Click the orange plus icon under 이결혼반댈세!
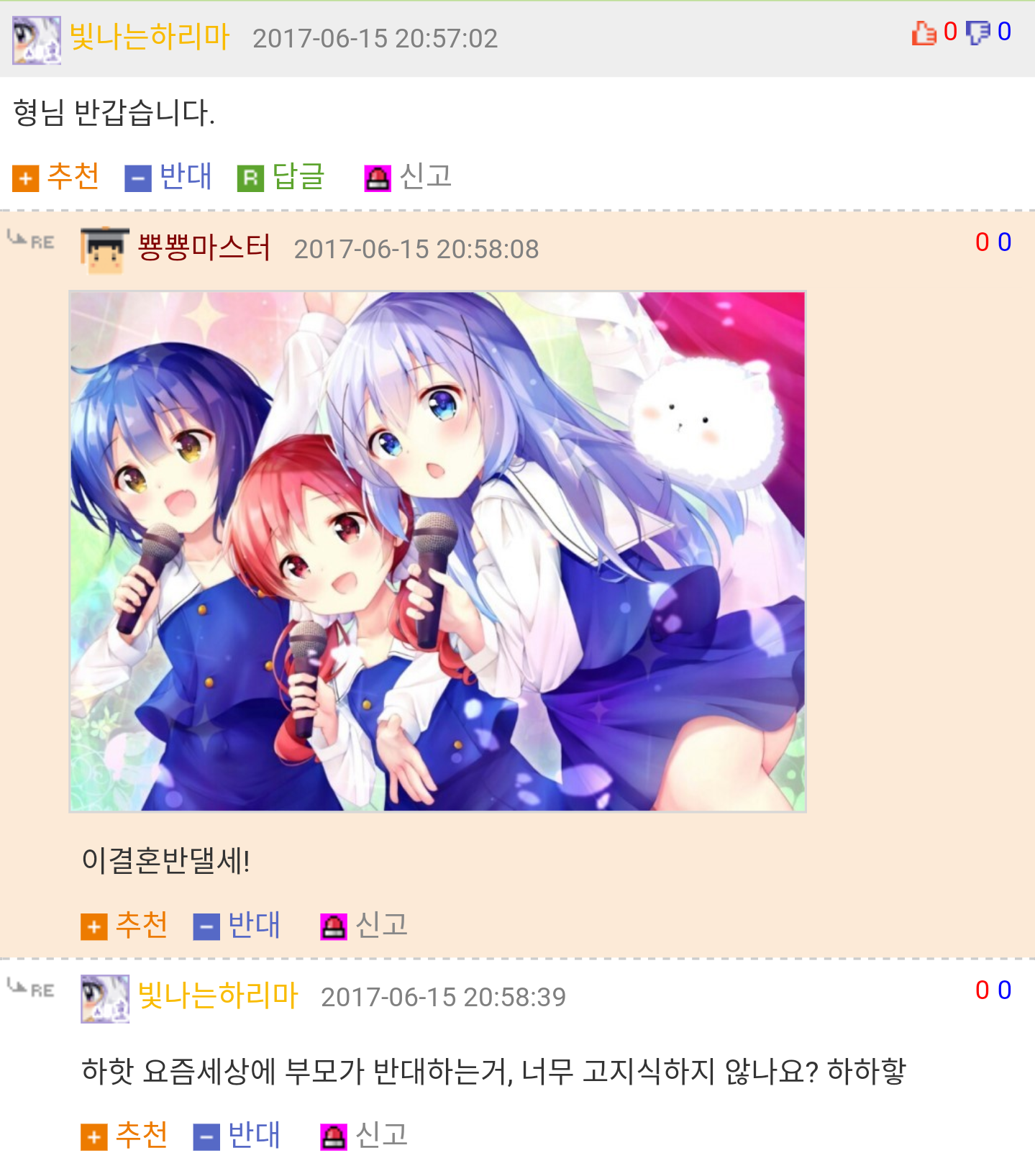Screen dimensions: 1035x1176 [94, 927]
